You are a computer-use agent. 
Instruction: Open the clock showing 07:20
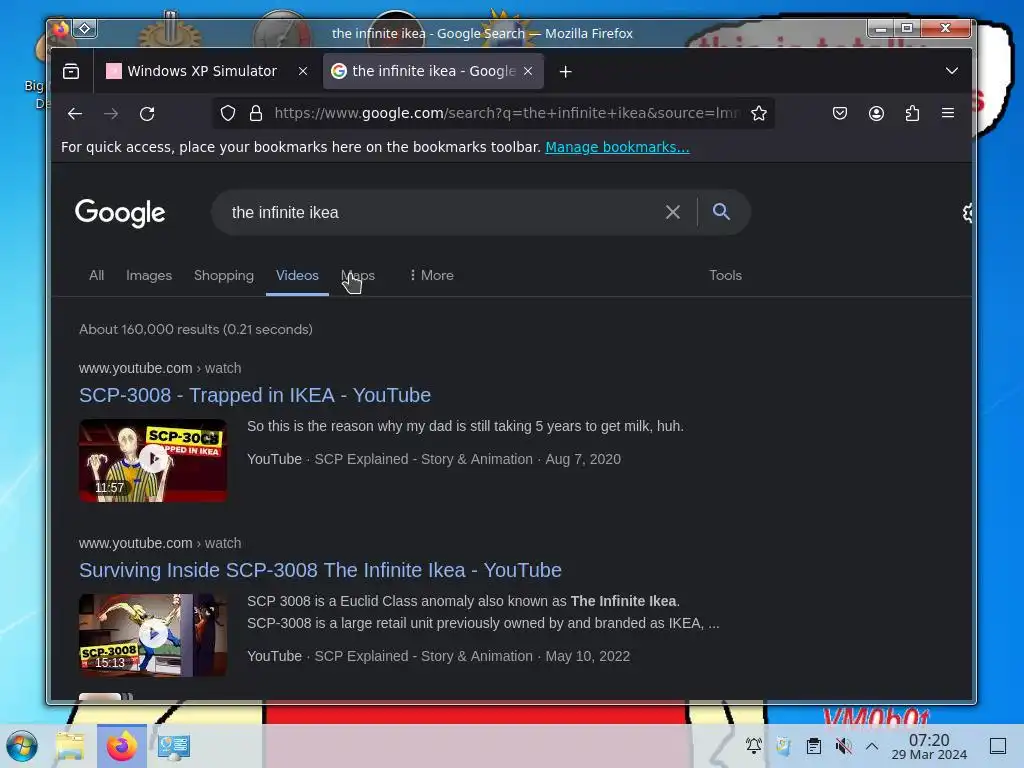coord(929,747)
